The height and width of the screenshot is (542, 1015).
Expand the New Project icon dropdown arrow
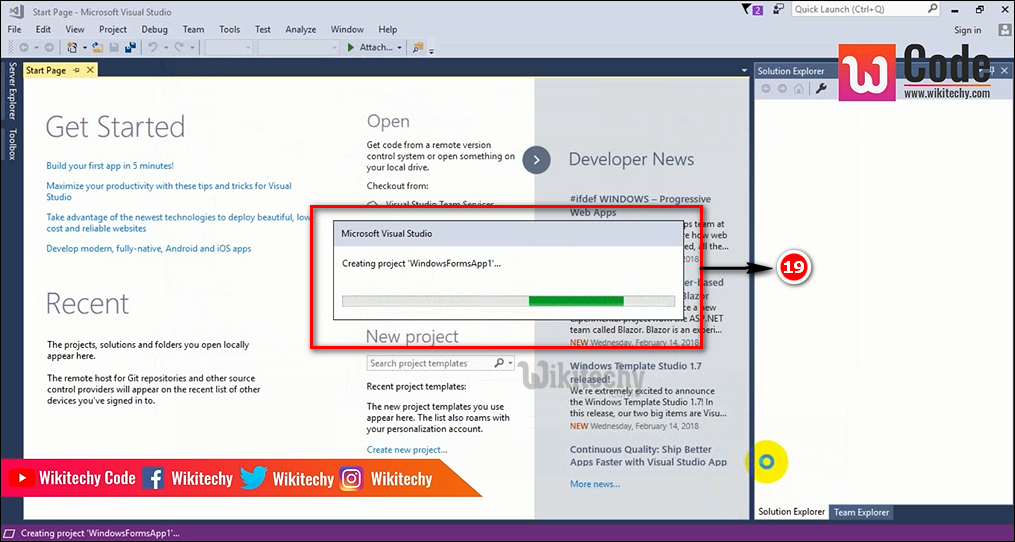(84, 47)
